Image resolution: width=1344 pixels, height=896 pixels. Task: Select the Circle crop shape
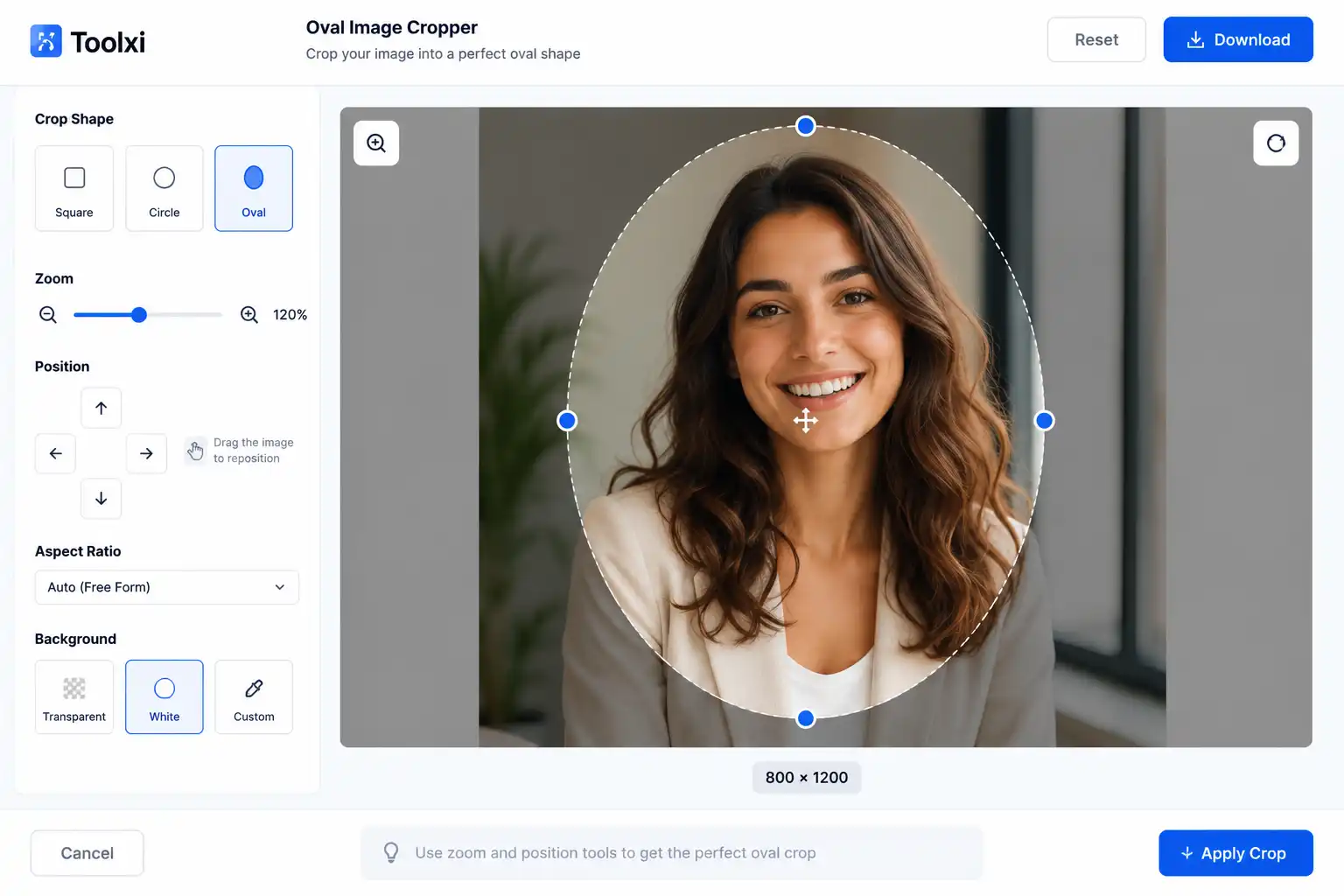click(x=164, y=188)
